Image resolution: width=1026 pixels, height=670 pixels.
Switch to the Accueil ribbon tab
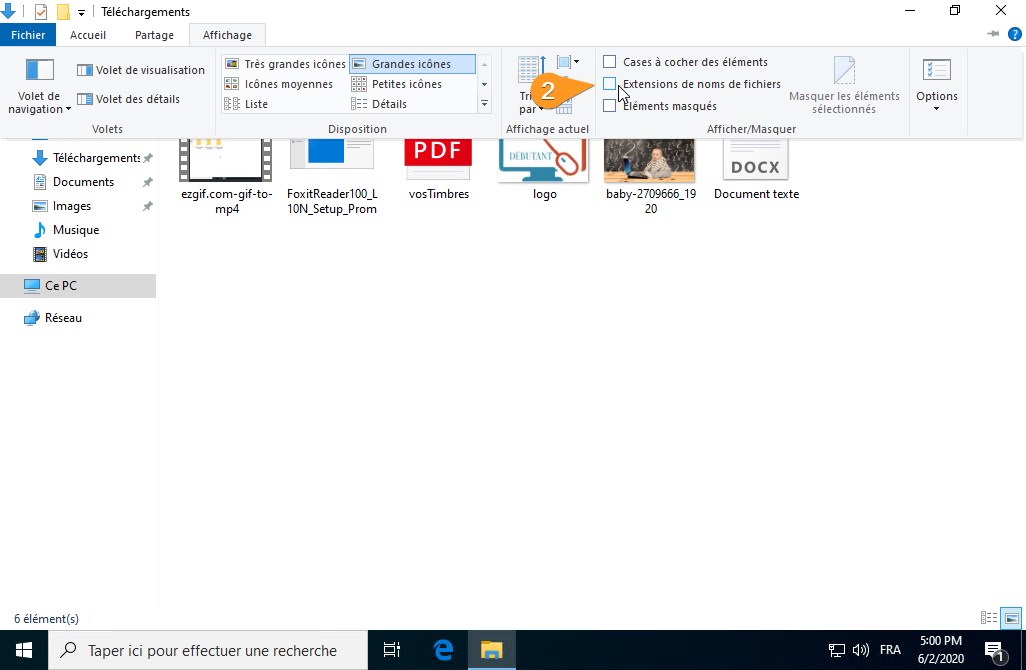[x=88, y=35]
